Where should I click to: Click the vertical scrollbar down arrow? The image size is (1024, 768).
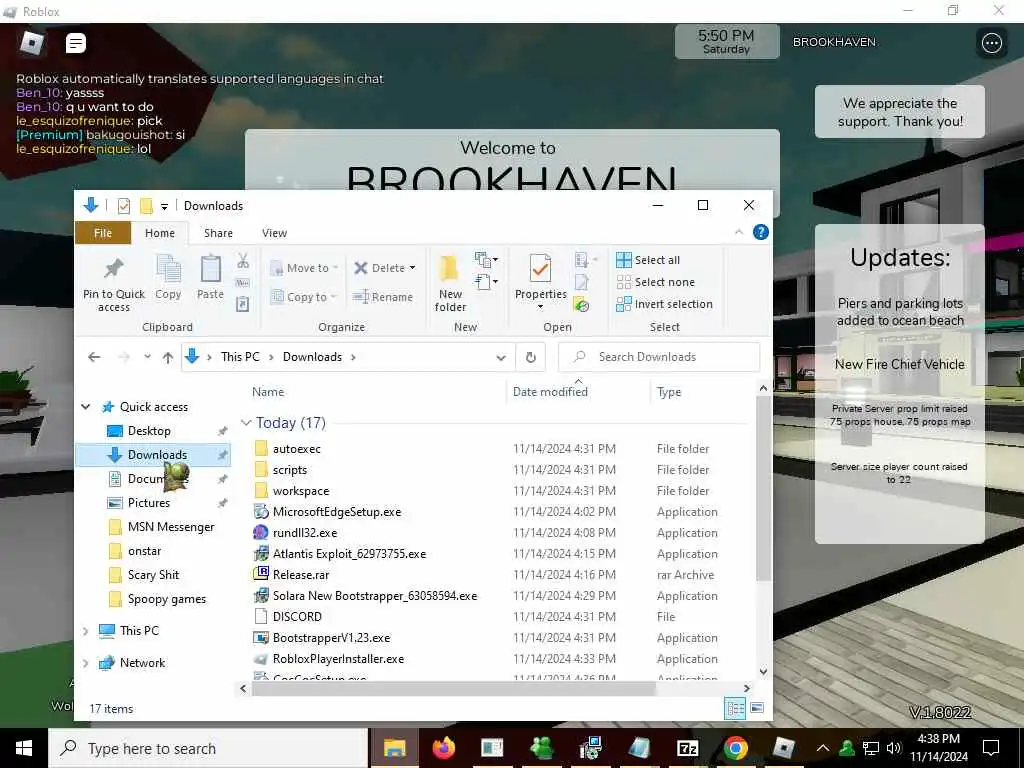(x=763, y=671)
